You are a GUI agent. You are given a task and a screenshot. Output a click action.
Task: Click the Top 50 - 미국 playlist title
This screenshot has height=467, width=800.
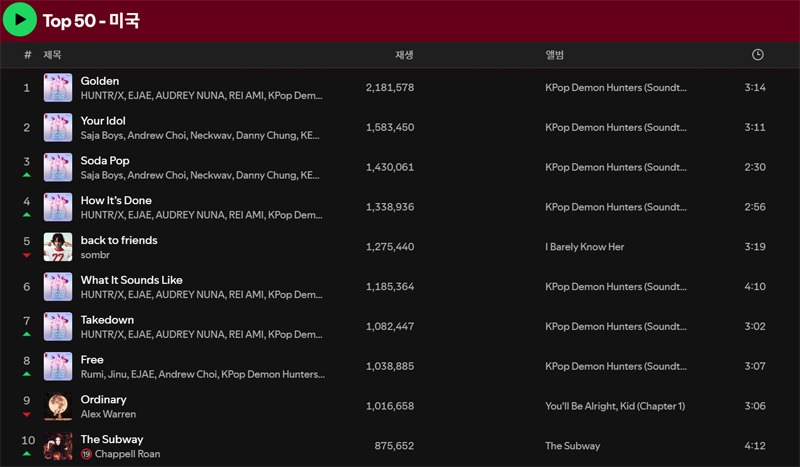[91, 20]
